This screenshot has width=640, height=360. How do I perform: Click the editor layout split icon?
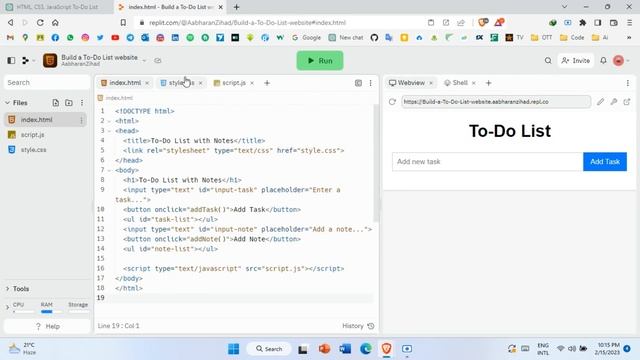point(358,83)
